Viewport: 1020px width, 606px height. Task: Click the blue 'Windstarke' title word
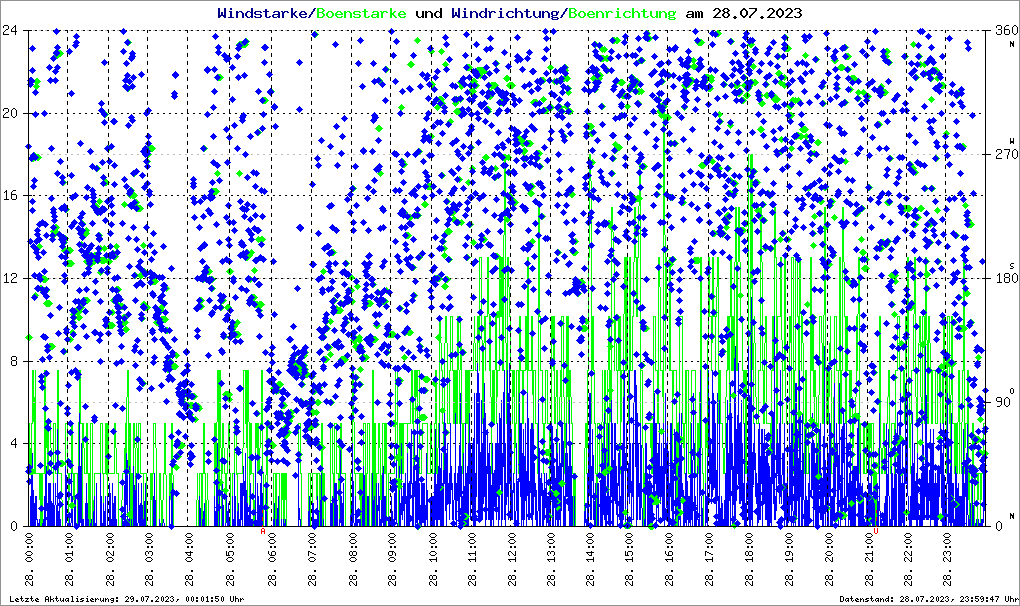point(262,13)
